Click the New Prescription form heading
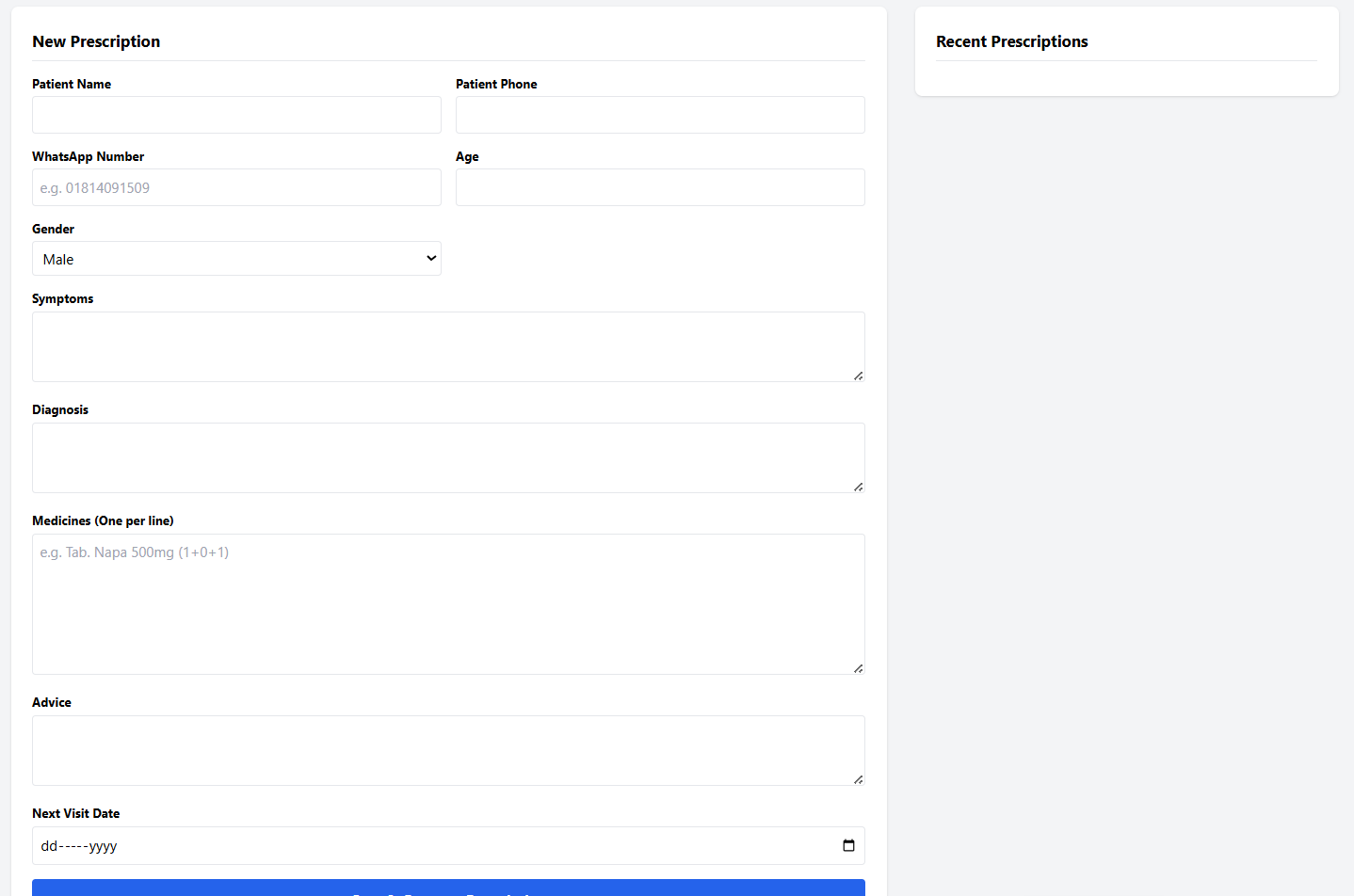The height and width of the screenshot is (896, 1354). 96,41
